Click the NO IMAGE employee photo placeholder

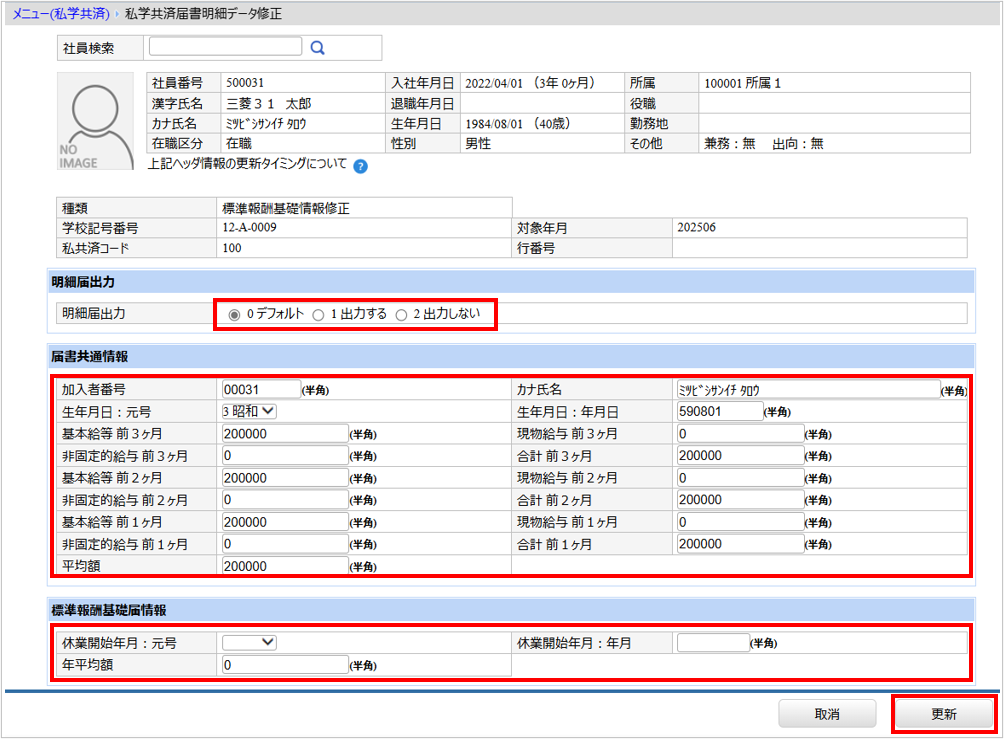(x=95, y=121)
